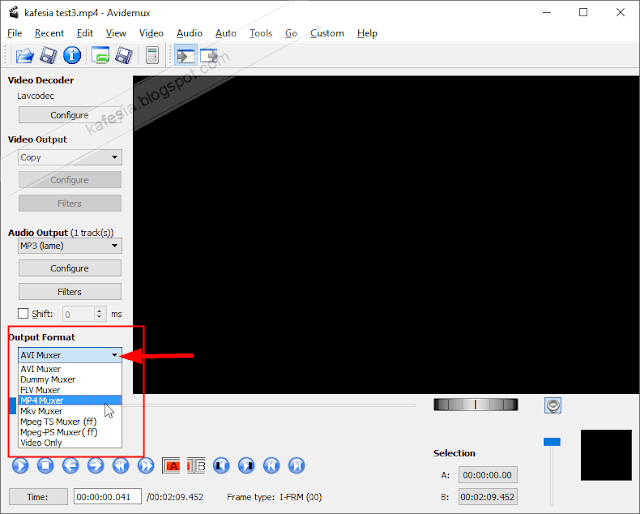Go to the last frame
Image resolution: width=640 pixels, height=514 pixels.
[x=297, y=465]
